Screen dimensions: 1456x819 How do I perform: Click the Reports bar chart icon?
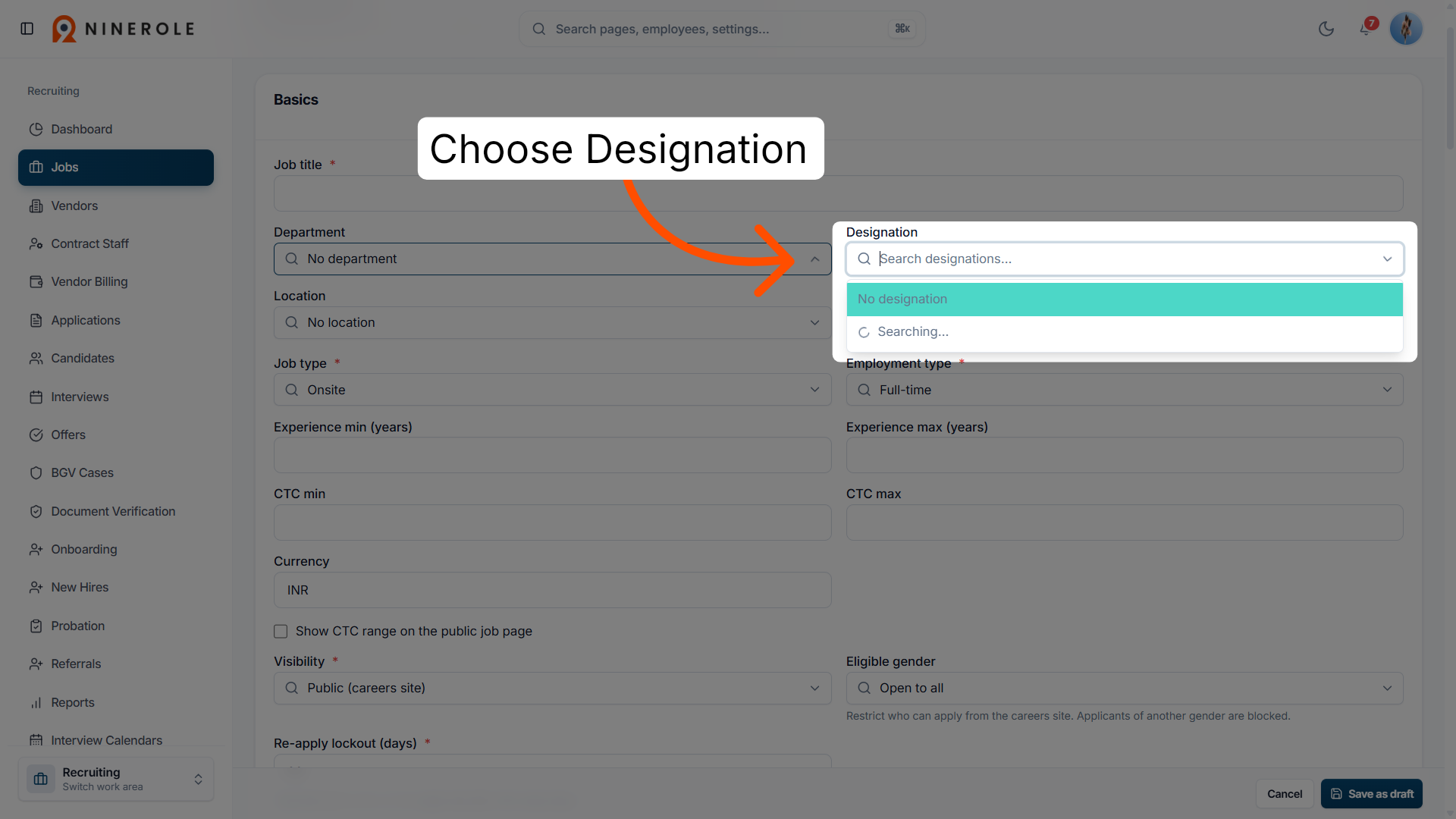pyautogui.click(x=36, y=702)
